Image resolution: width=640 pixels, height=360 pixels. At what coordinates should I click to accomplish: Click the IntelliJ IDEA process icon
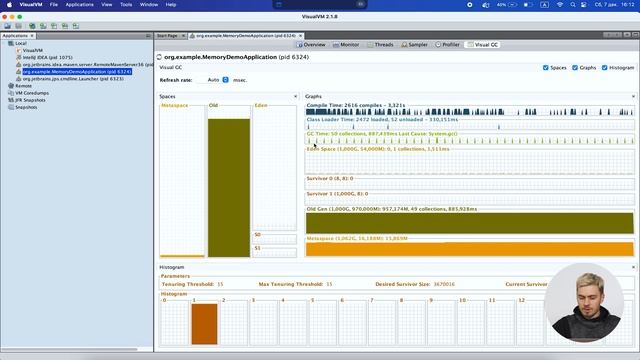coord(18,58)
